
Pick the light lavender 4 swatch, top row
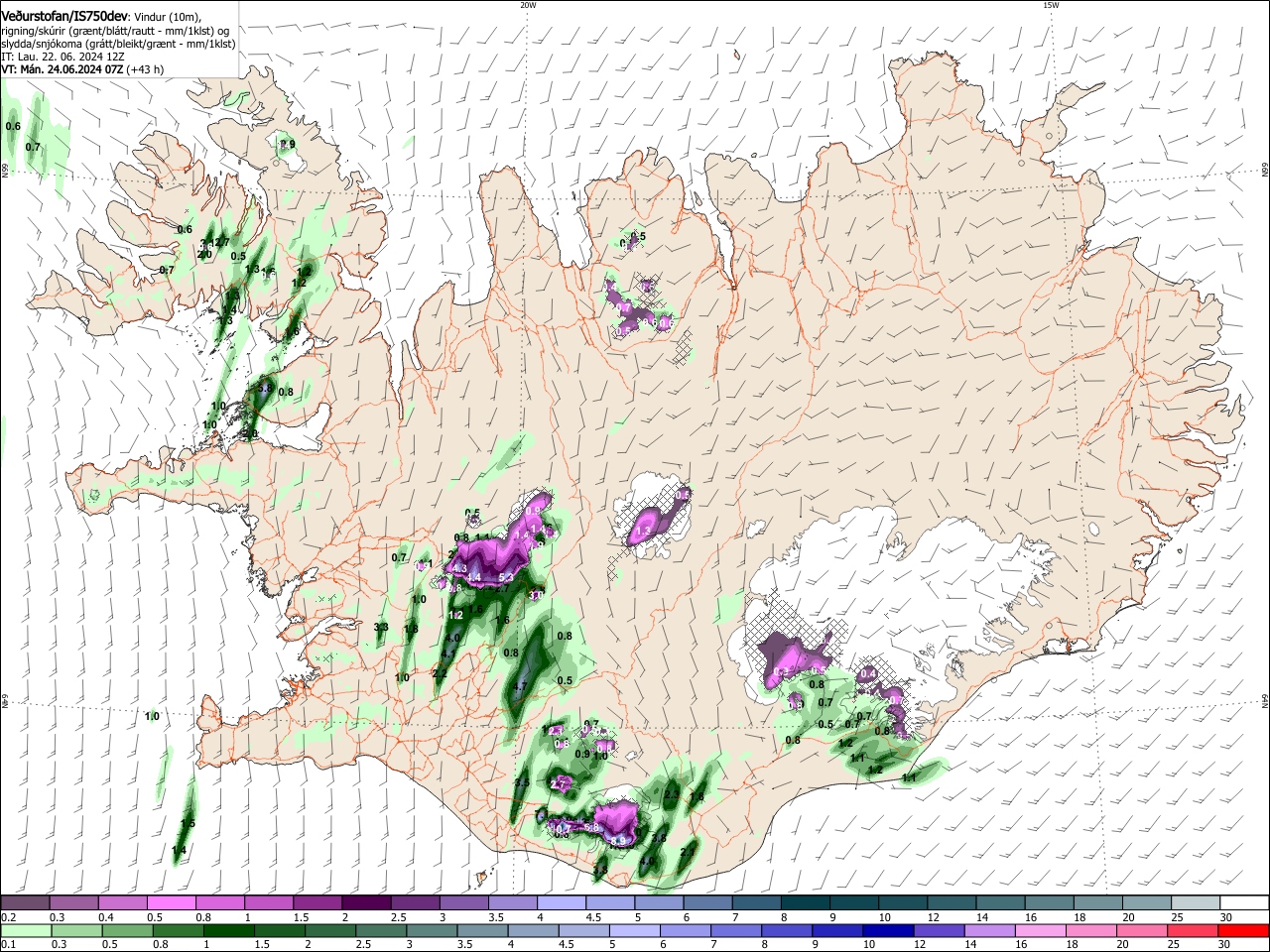tap(562, 902)
